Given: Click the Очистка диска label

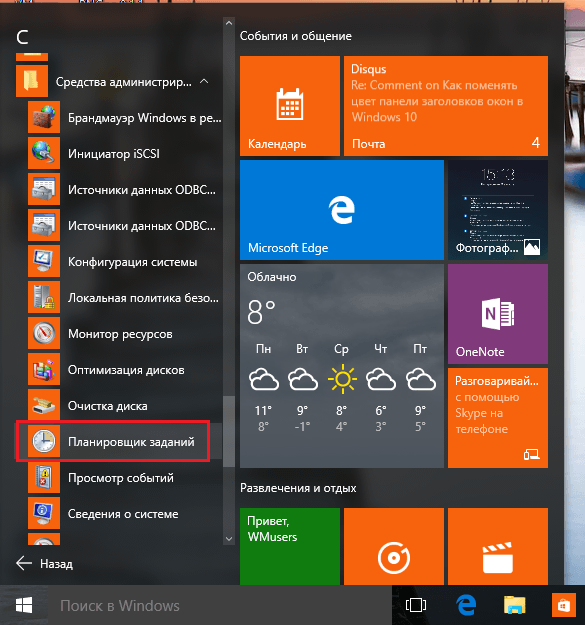Looking at the screenshot, I should 108,406.
